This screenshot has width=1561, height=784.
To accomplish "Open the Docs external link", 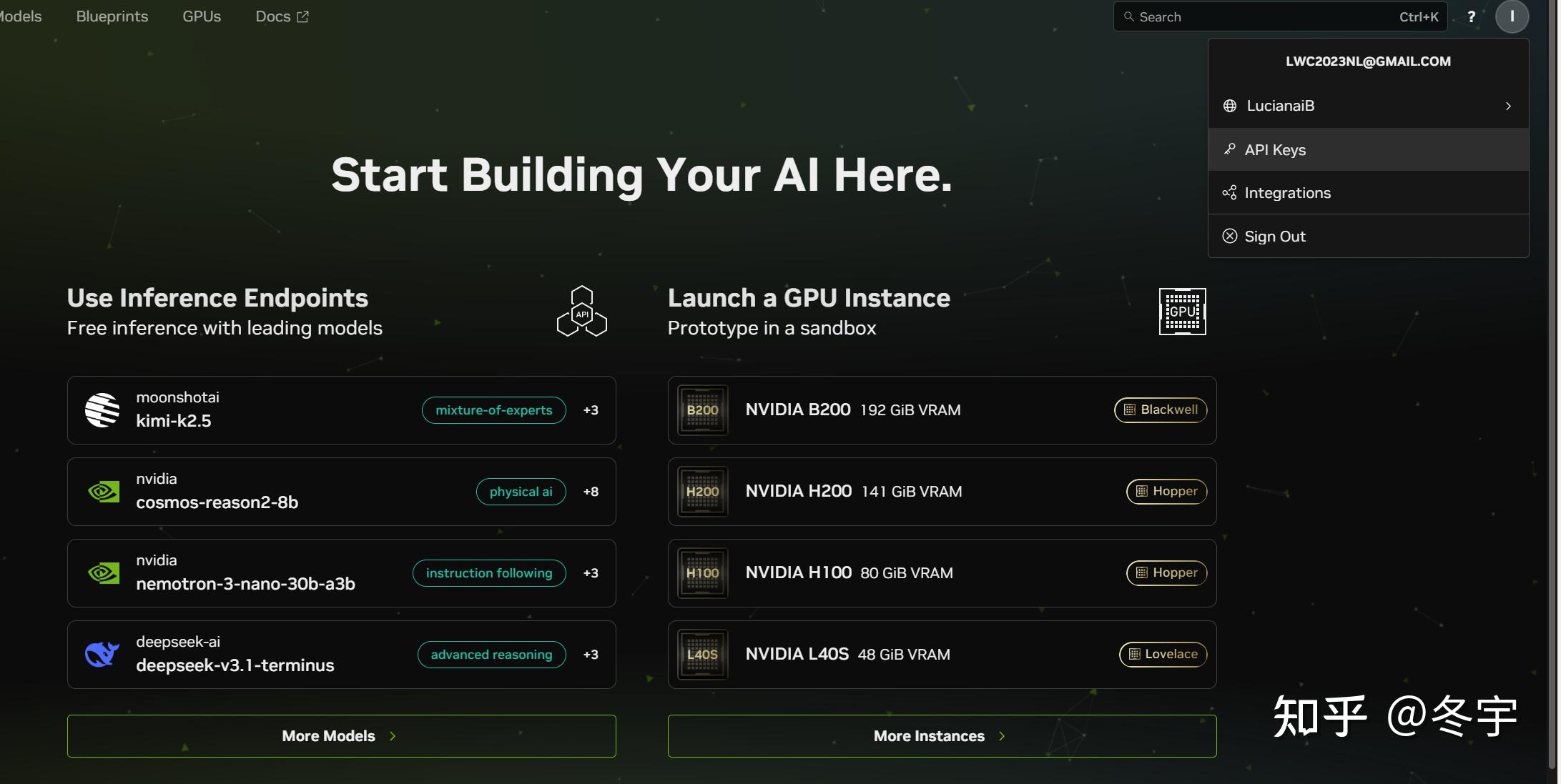I will point(282,16).
